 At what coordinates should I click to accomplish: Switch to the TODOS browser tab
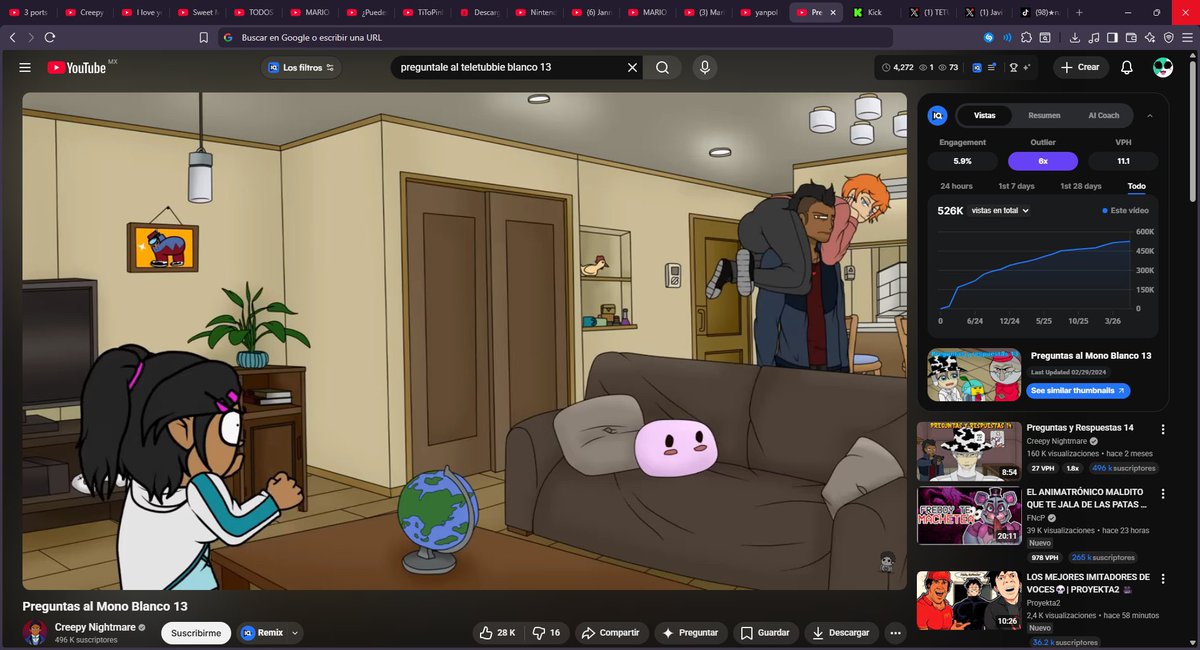[x=254, y=12]
